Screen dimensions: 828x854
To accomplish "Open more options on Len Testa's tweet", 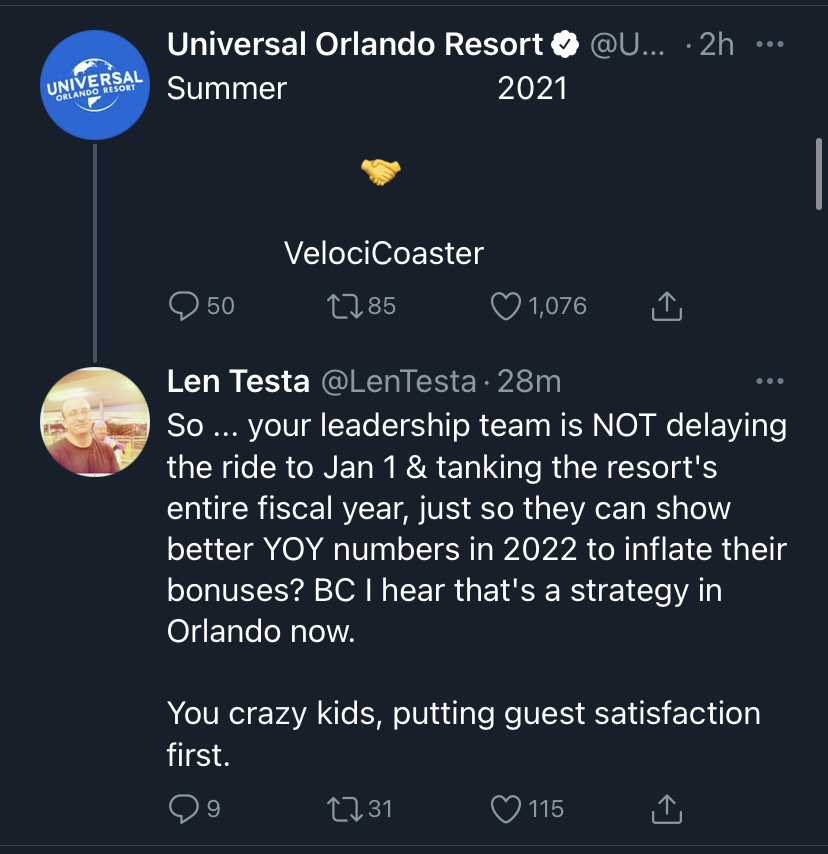I will click(768, 381).
